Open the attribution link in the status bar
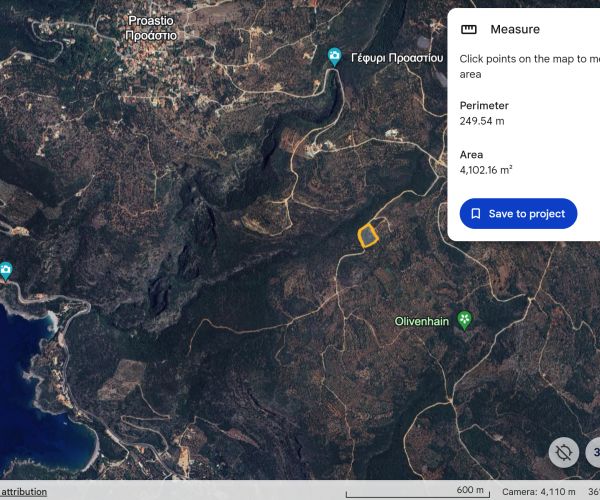This screenshot has width=600, height=500. (23, 492)
